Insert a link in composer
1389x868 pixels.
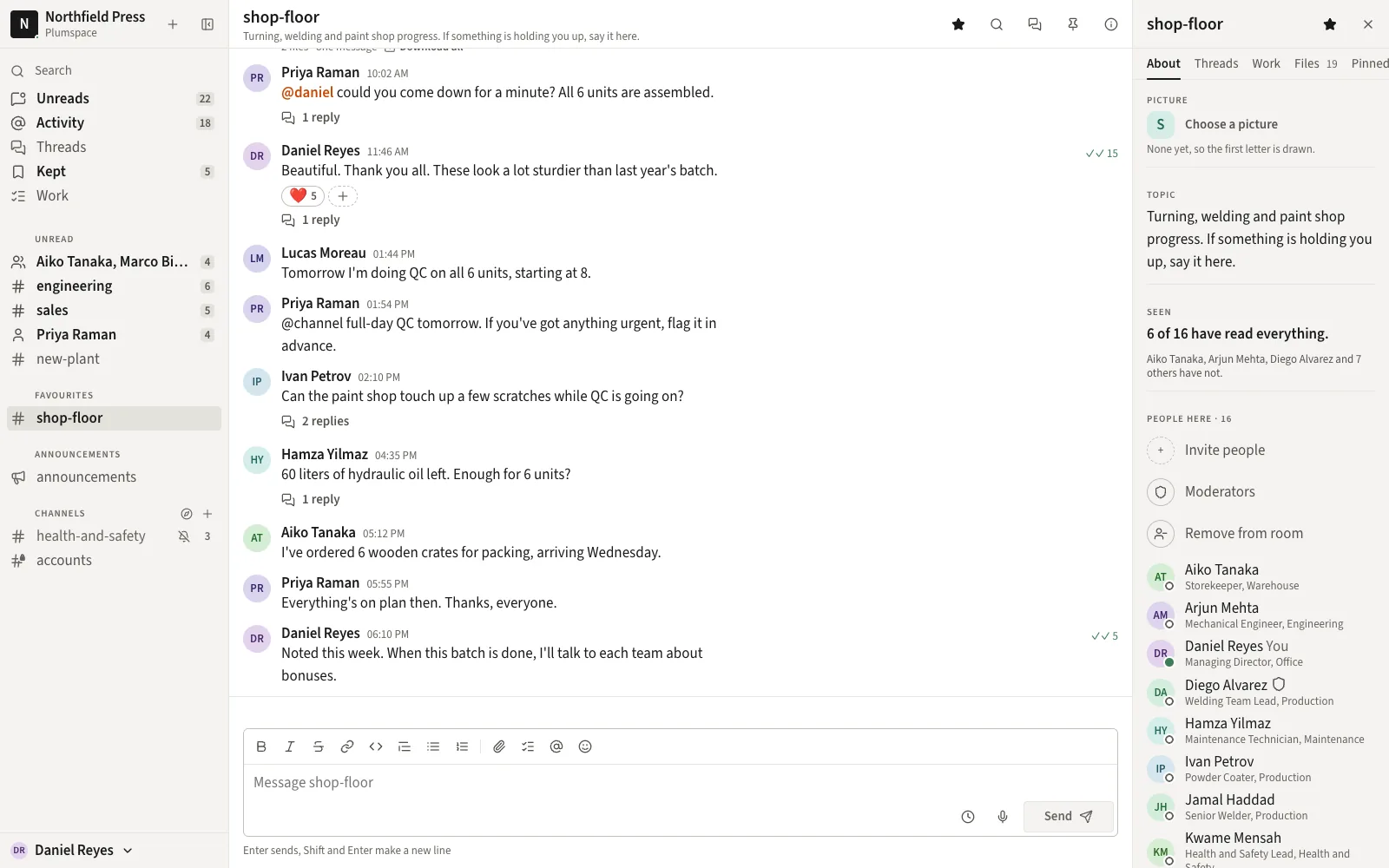pos(347,746)
